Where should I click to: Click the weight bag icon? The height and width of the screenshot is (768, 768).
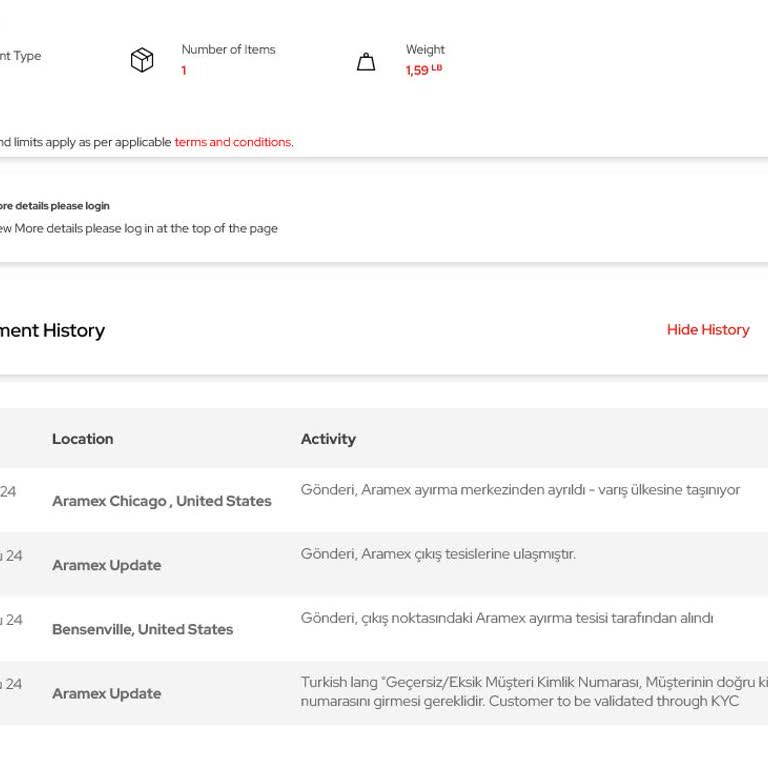(x=366, y=62)
